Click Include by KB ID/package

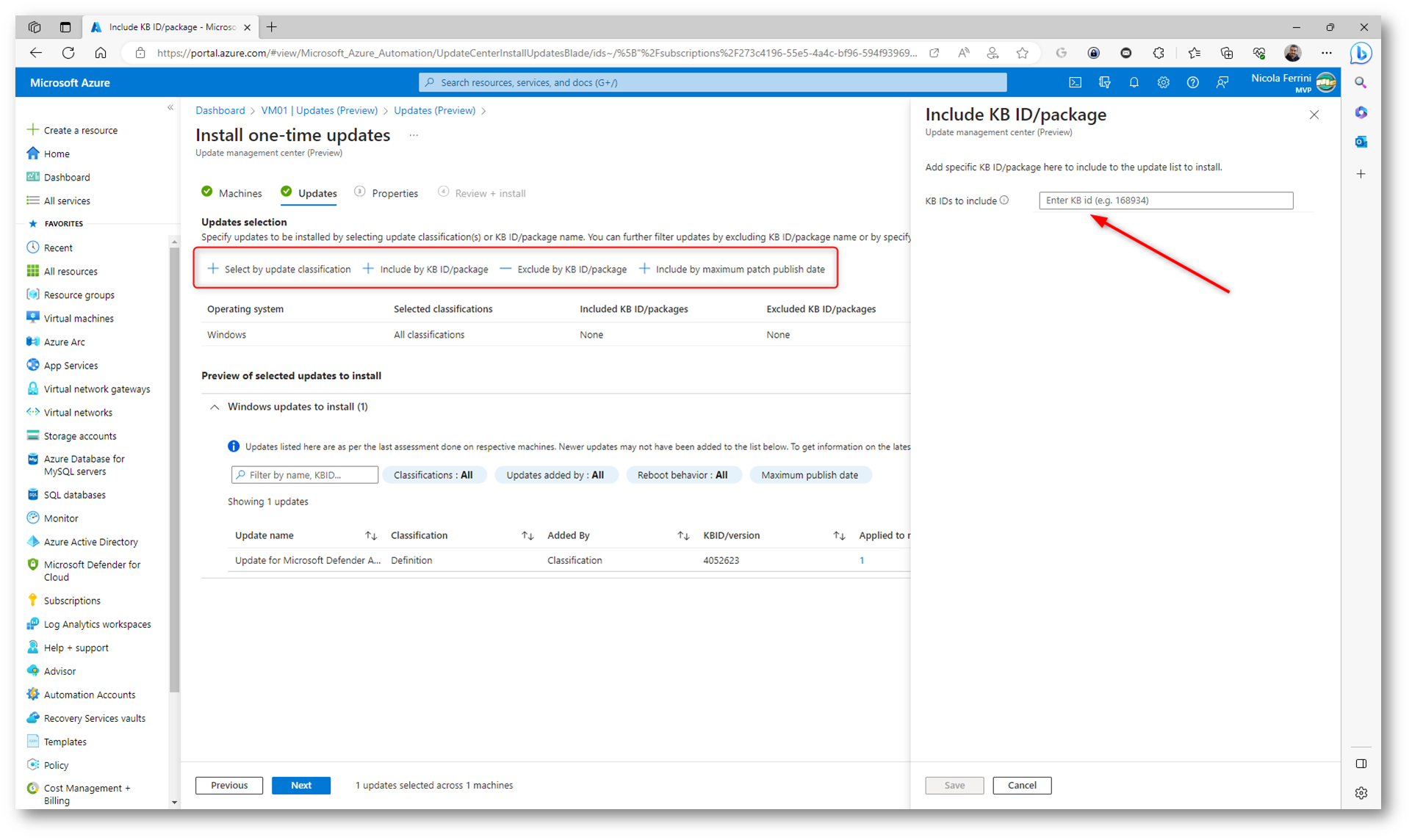(x=425, y=269)
